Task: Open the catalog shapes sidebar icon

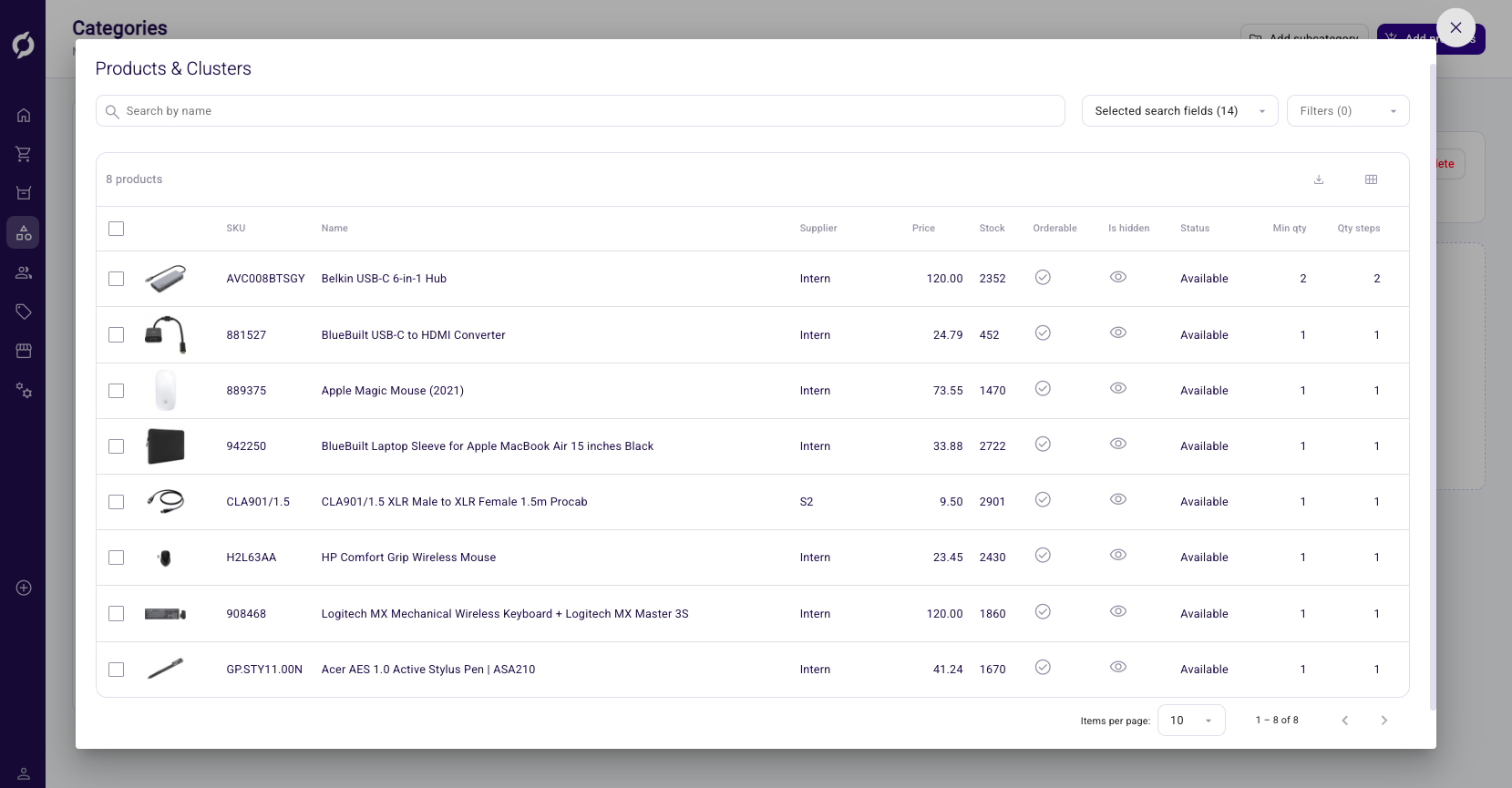Action: [24, 232]
